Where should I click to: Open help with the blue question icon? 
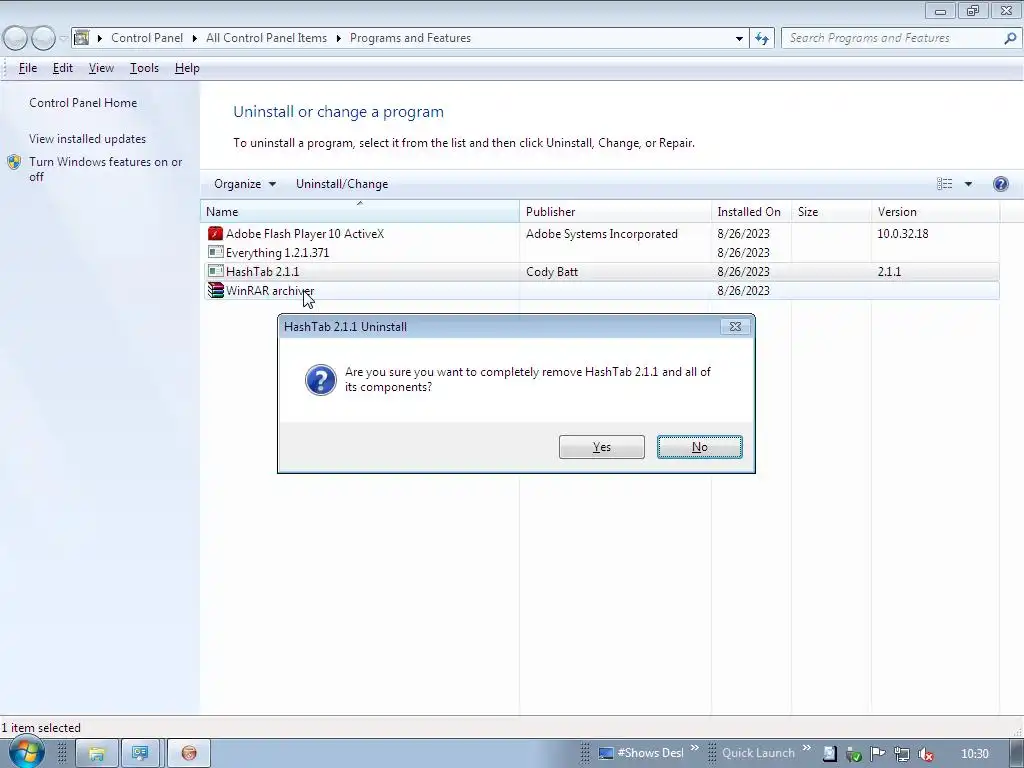[1000, 184]
